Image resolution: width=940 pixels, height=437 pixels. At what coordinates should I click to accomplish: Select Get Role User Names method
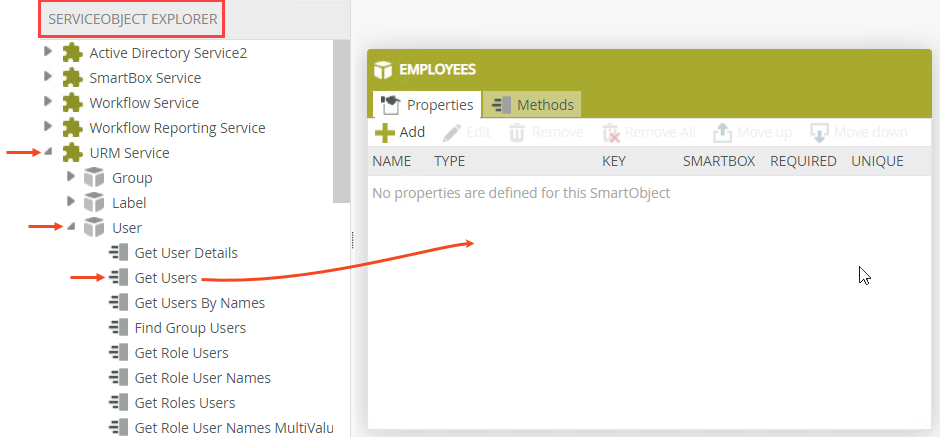(x=202, y=378)
